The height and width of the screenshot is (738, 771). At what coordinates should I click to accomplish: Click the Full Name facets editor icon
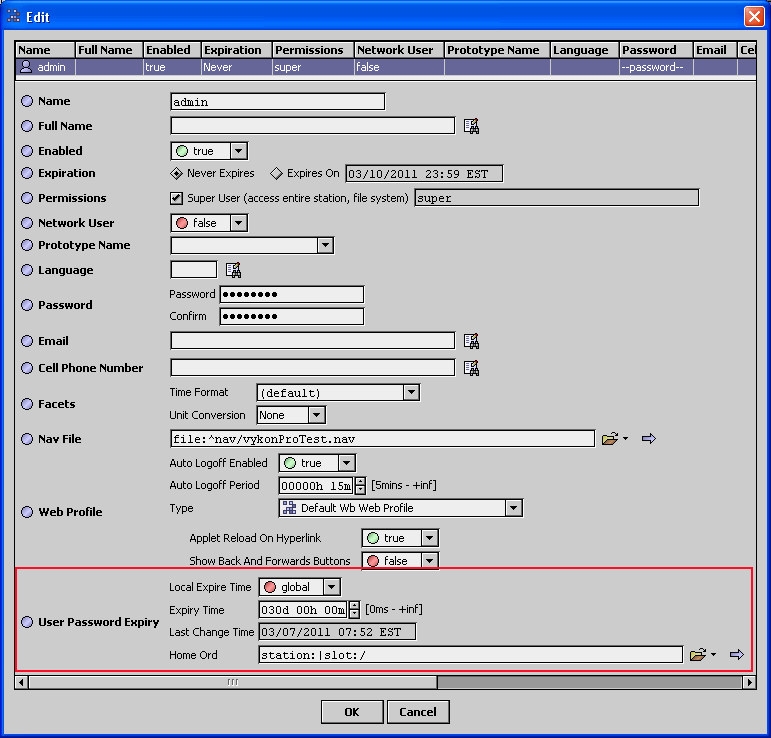(471, 126)
